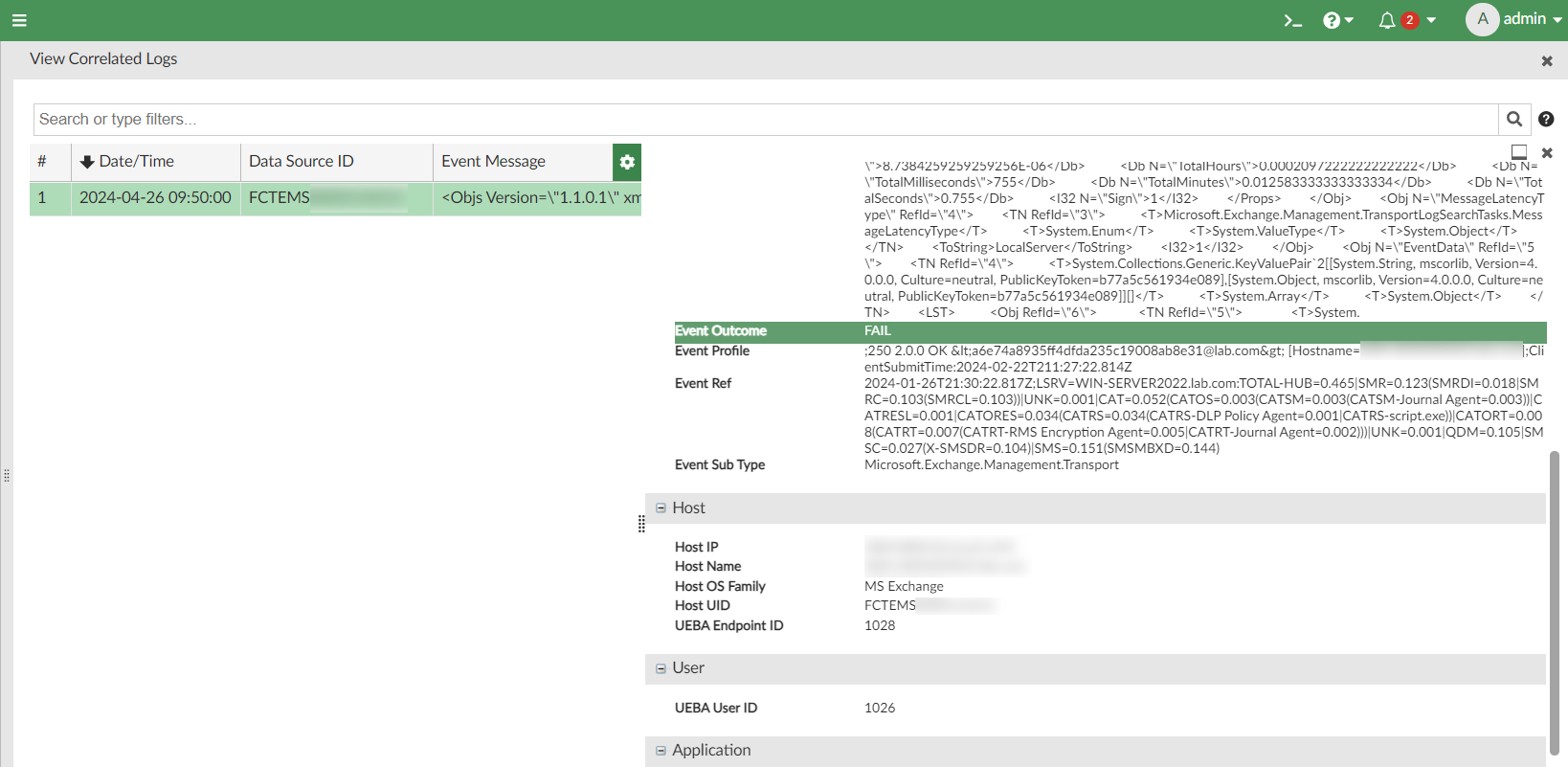Click the Host UID field label
Viewport: 1568px width, 767px height.
703,606
